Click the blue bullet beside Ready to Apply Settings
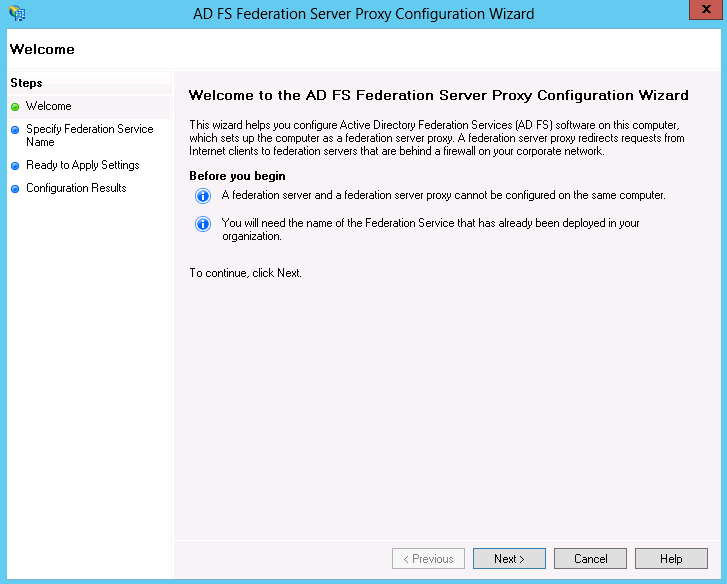 (x=15, y=165)
